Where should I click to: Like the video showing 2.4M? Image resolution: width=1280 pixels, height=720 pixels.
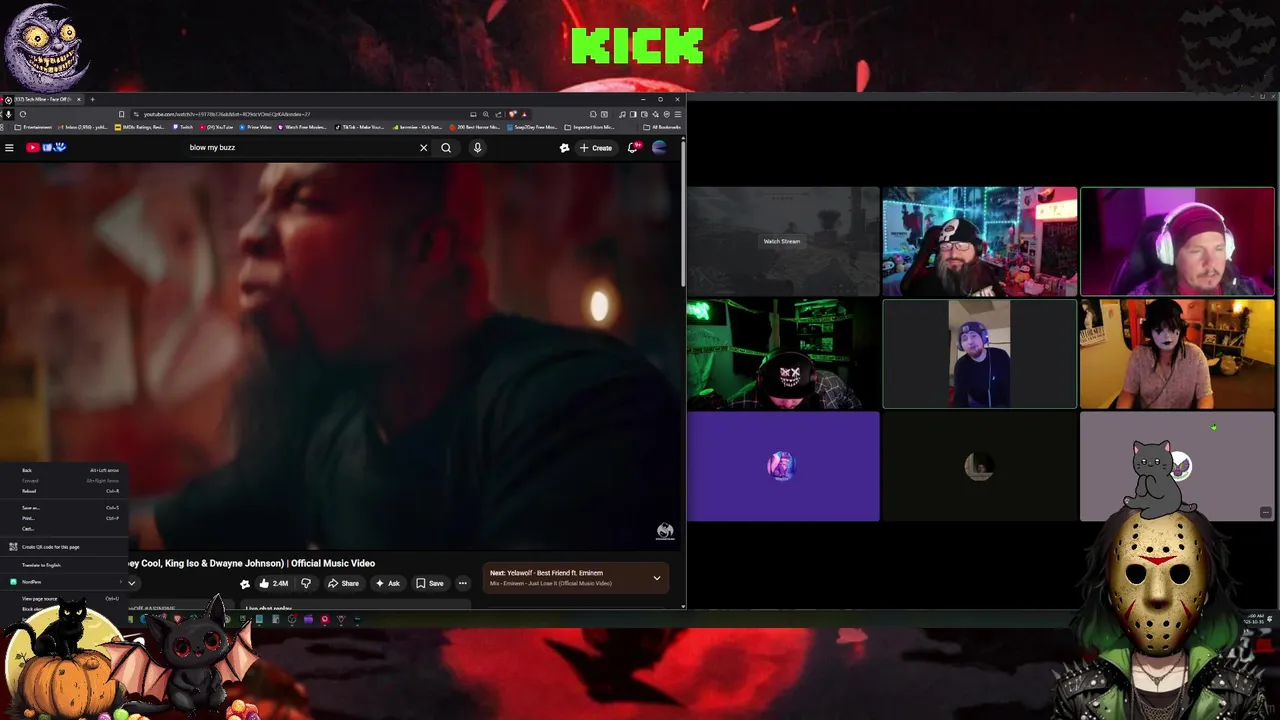(273, 583)
